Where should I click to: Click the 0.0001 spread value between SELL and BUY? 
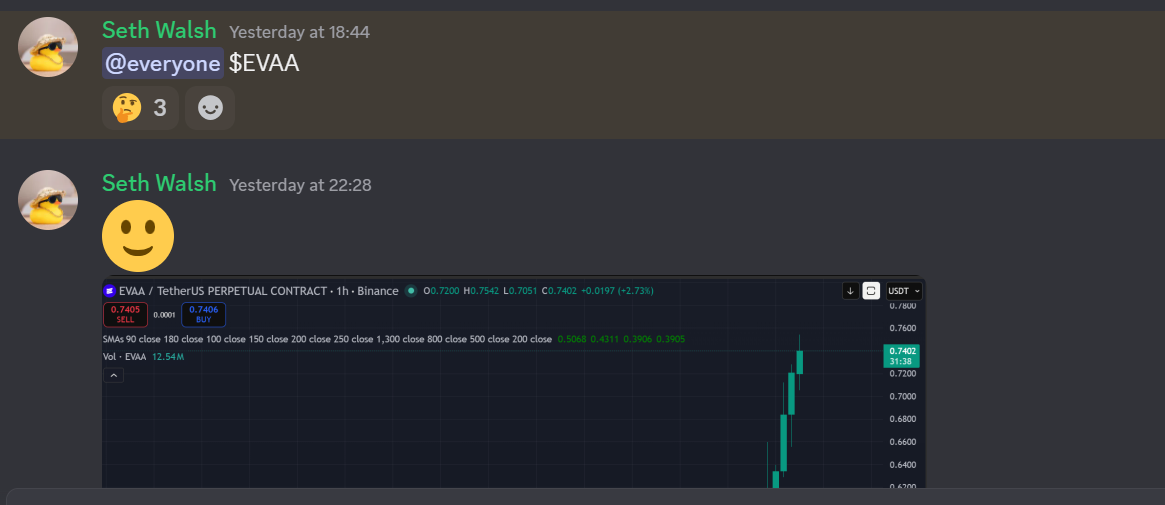pyautogui.click(x=164, y=315)
